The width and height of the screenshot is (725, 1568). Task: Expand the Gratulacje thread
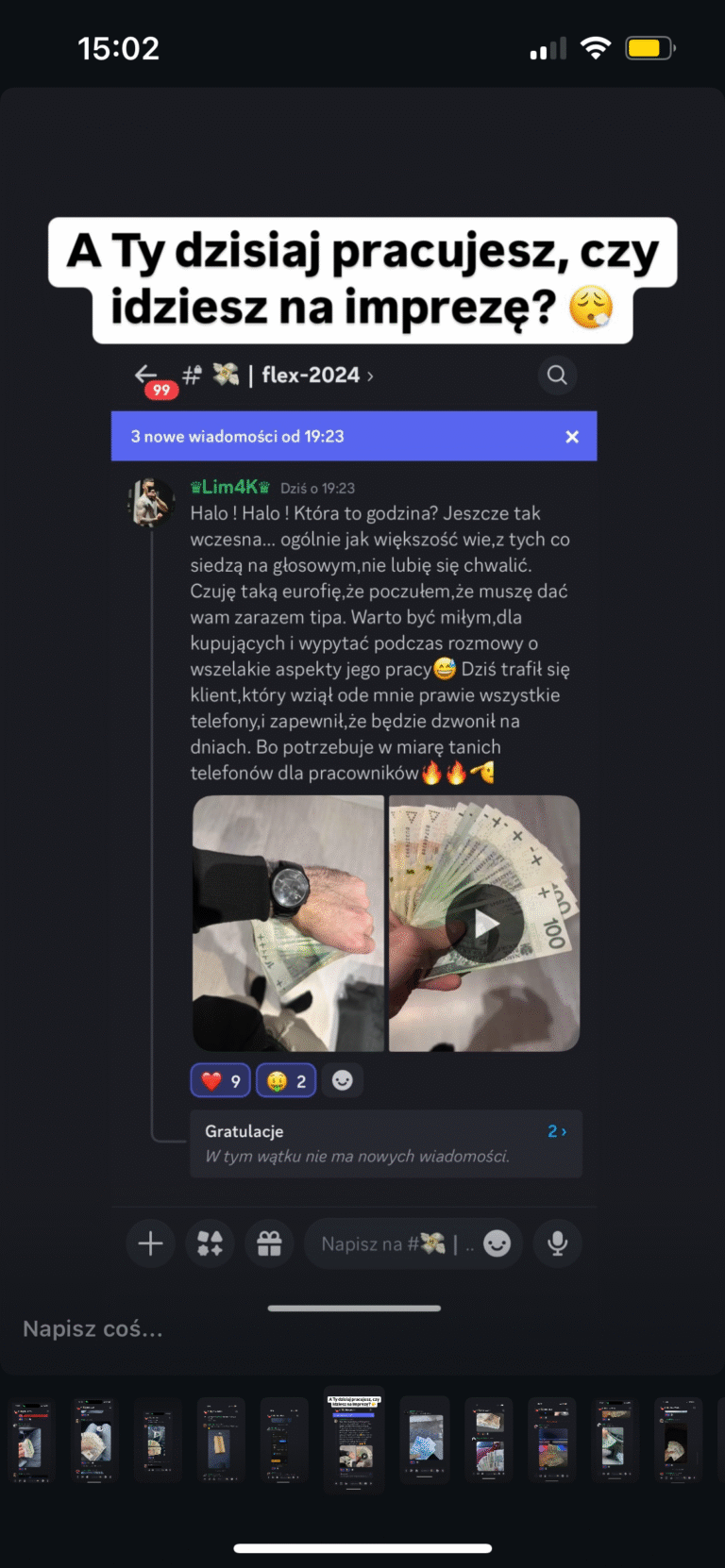coord(386,1143)
